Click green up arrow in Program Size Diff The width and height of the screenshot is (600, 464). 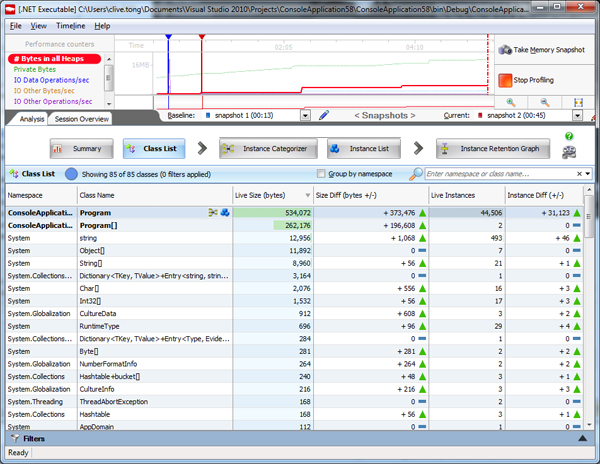(x=422, y=213)
